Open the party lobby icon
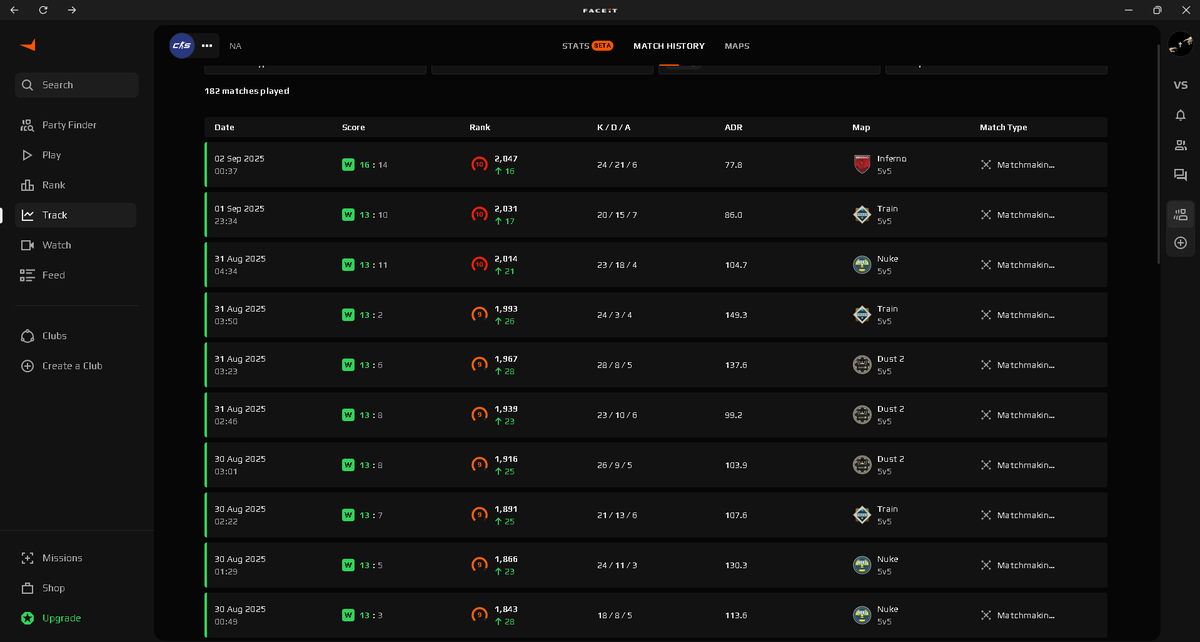 click(x=1180, y=214)
